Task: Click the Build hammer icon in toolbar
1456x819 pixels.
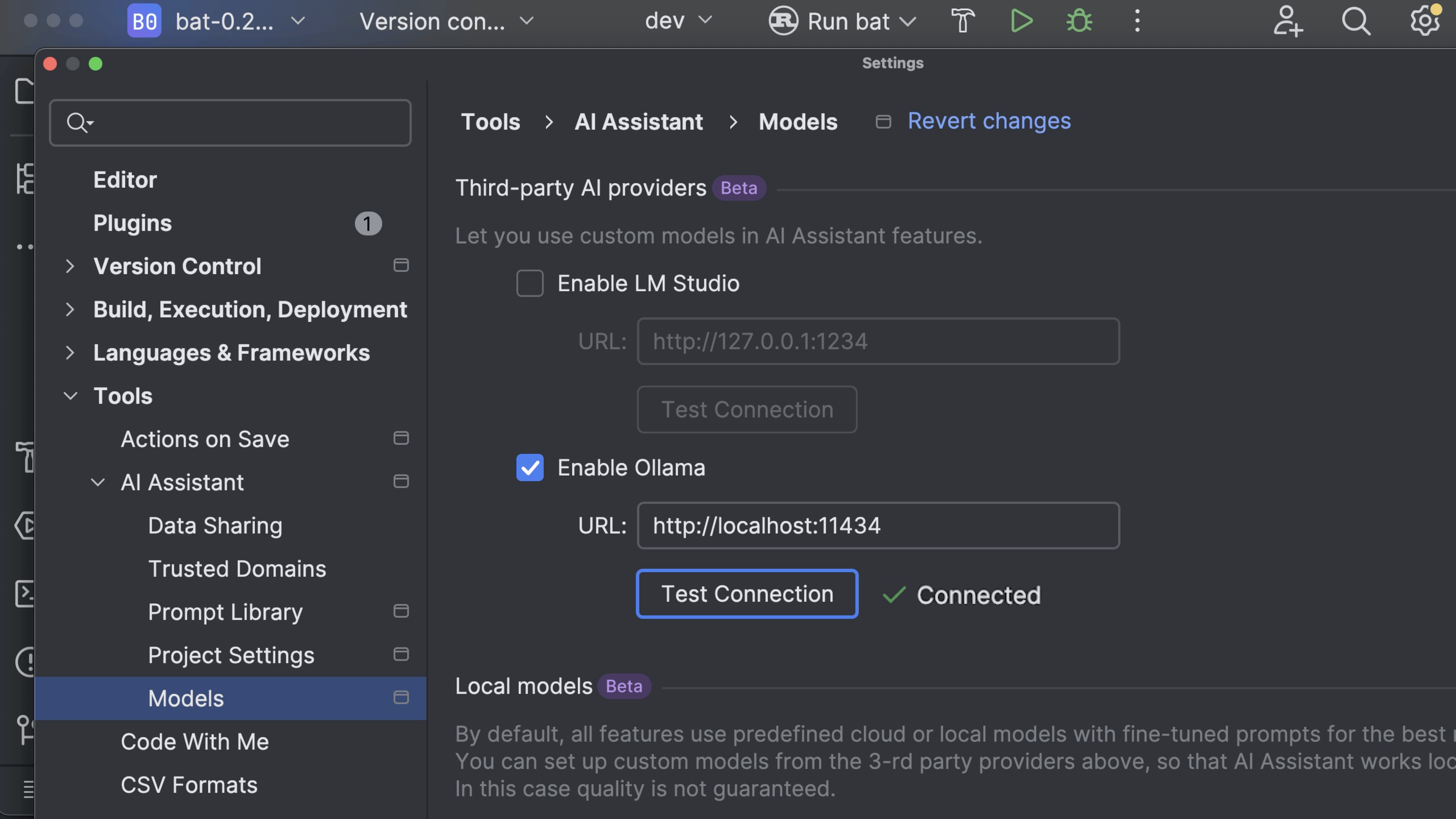Action: [963, 22]
